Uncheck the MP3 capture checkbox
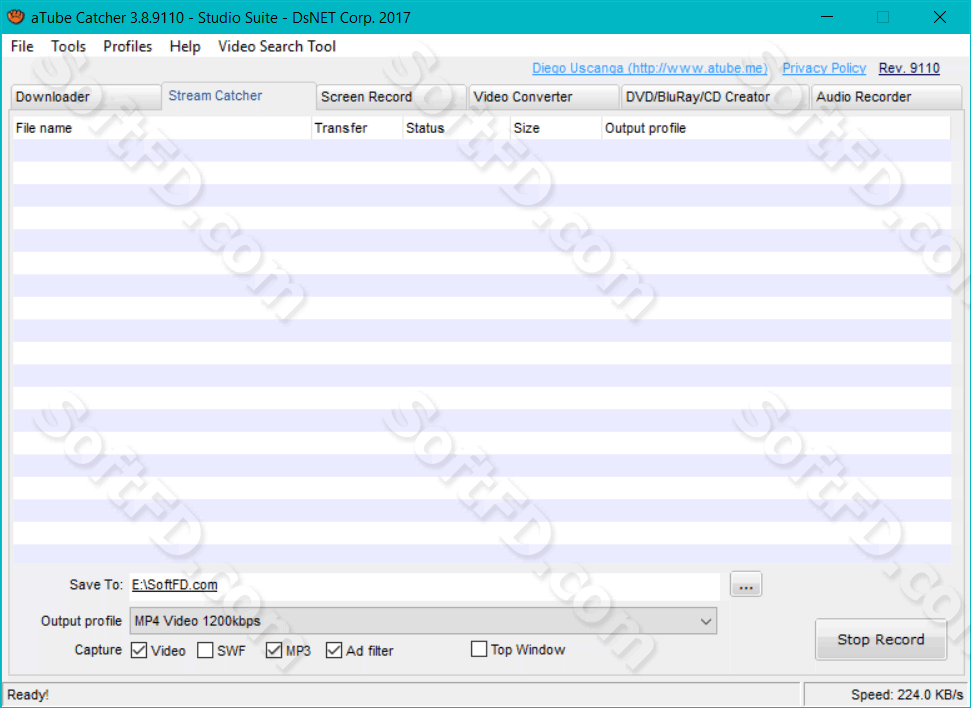This screenshot has width=971, height=708. pos(274,650)
